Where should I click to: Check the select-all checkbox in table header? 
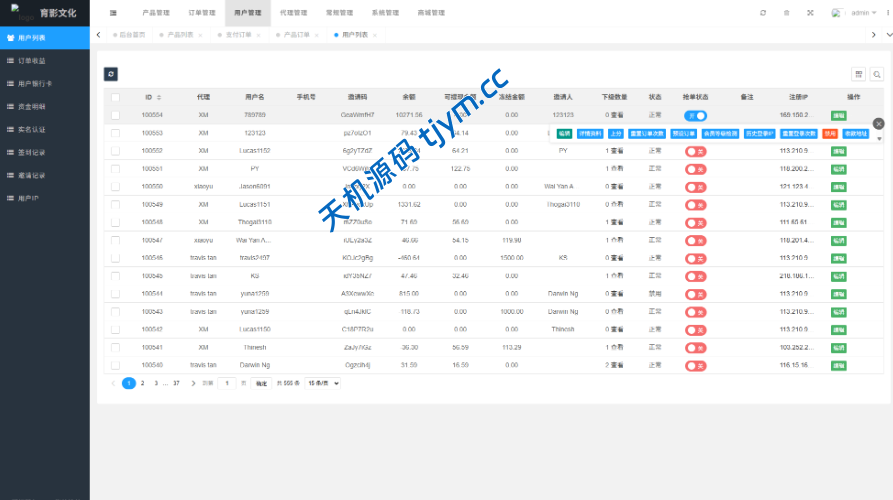(115, 97)
